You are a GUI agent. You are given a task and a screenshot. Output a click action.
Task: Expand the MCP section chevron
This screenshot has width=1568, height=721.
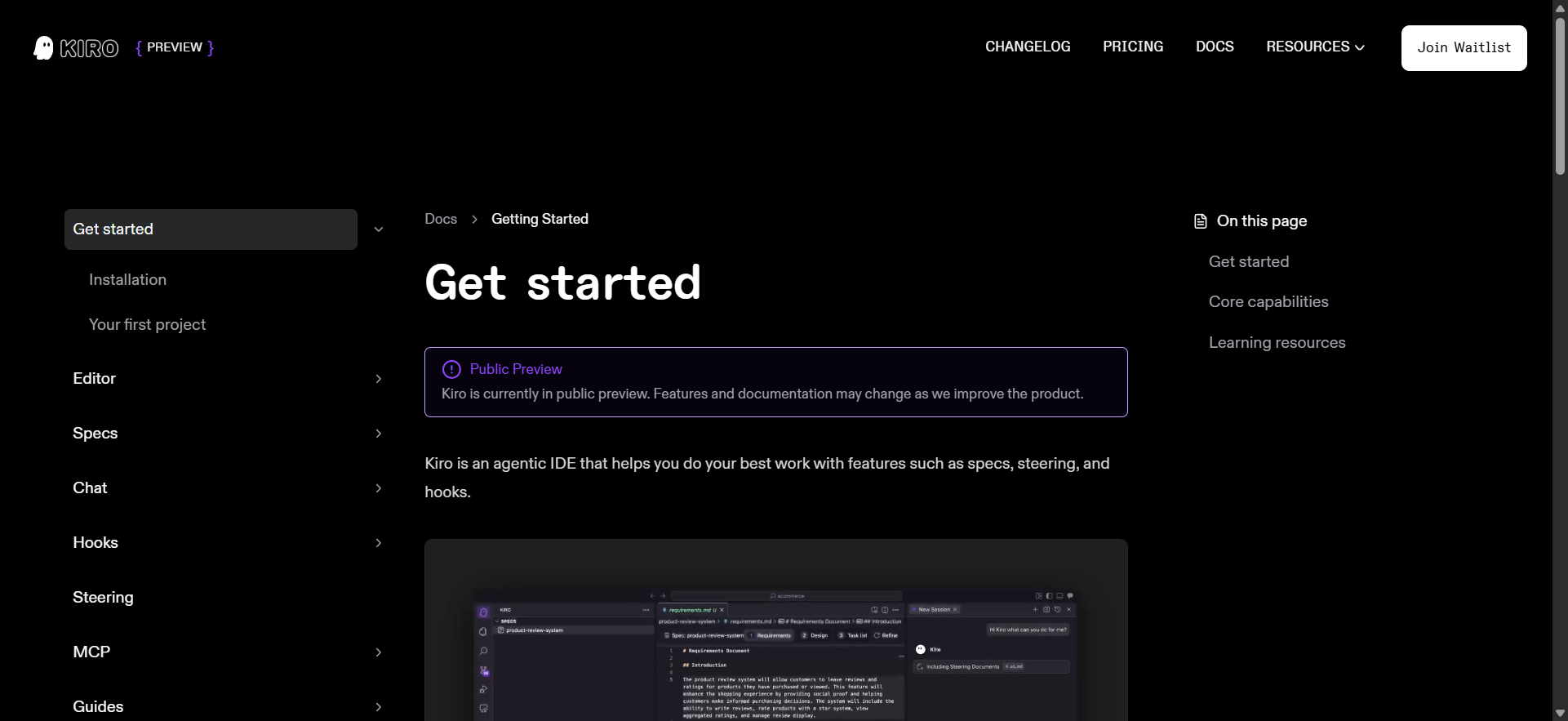point(379,652)
